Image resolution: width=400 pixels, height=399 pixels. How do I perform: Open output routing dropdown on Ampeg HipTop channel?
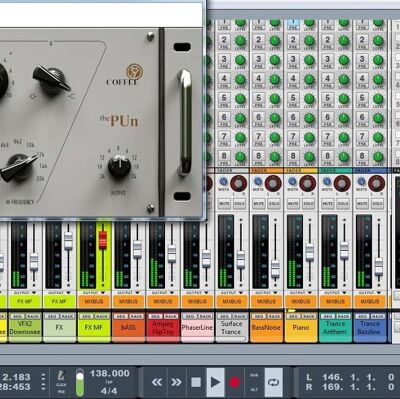171,292
